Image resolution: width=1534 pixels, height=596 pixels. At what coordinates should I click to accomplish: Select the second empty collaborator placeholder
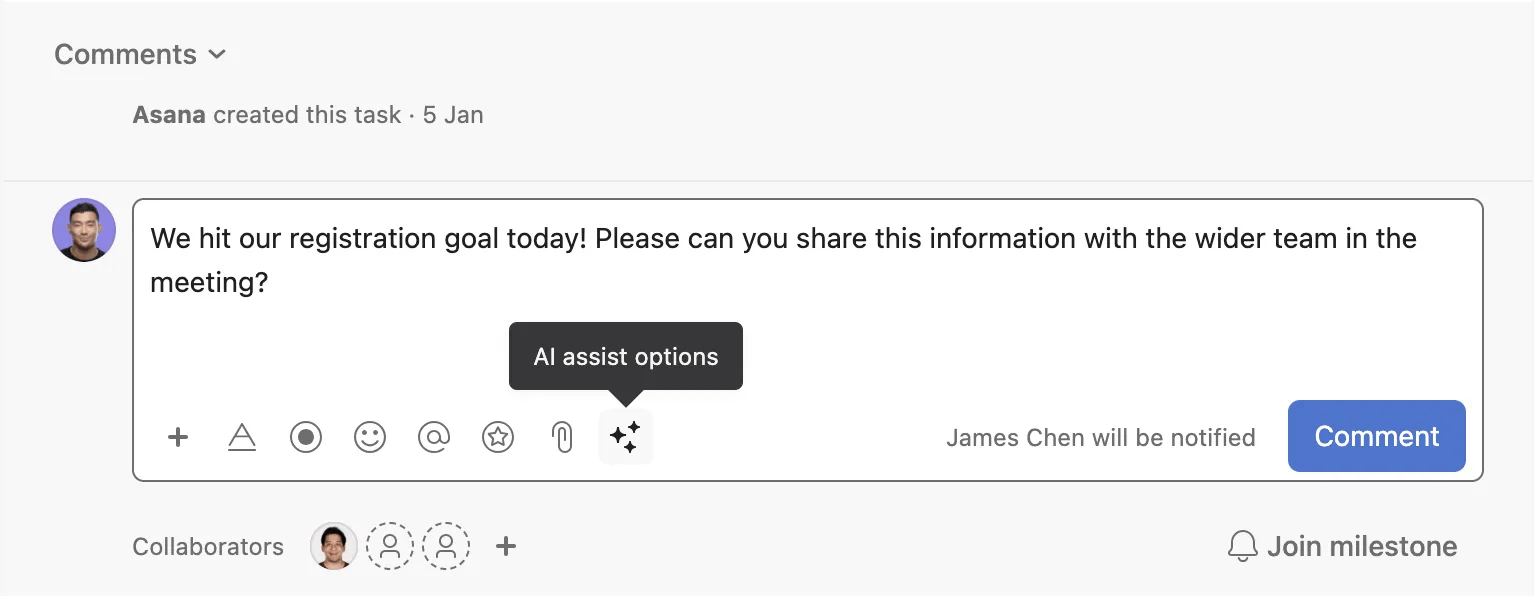[x=447, y=546]
